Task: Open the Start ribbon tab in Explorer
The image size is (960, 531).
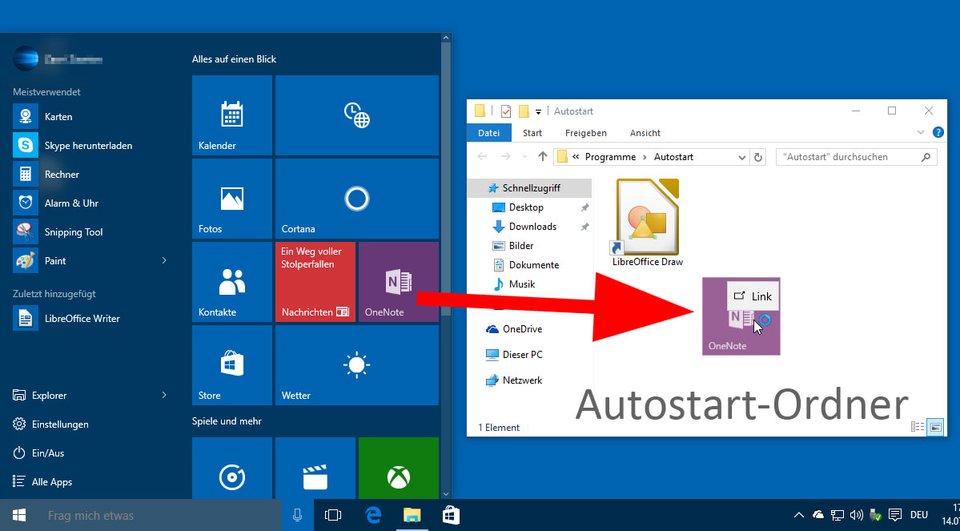Action: point(532,133)
